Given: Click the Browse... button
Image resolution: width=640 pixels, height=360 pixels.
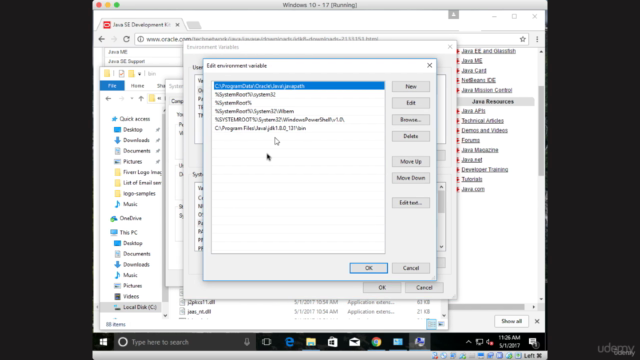Looking at the screenshot, I should coord(411,120).
